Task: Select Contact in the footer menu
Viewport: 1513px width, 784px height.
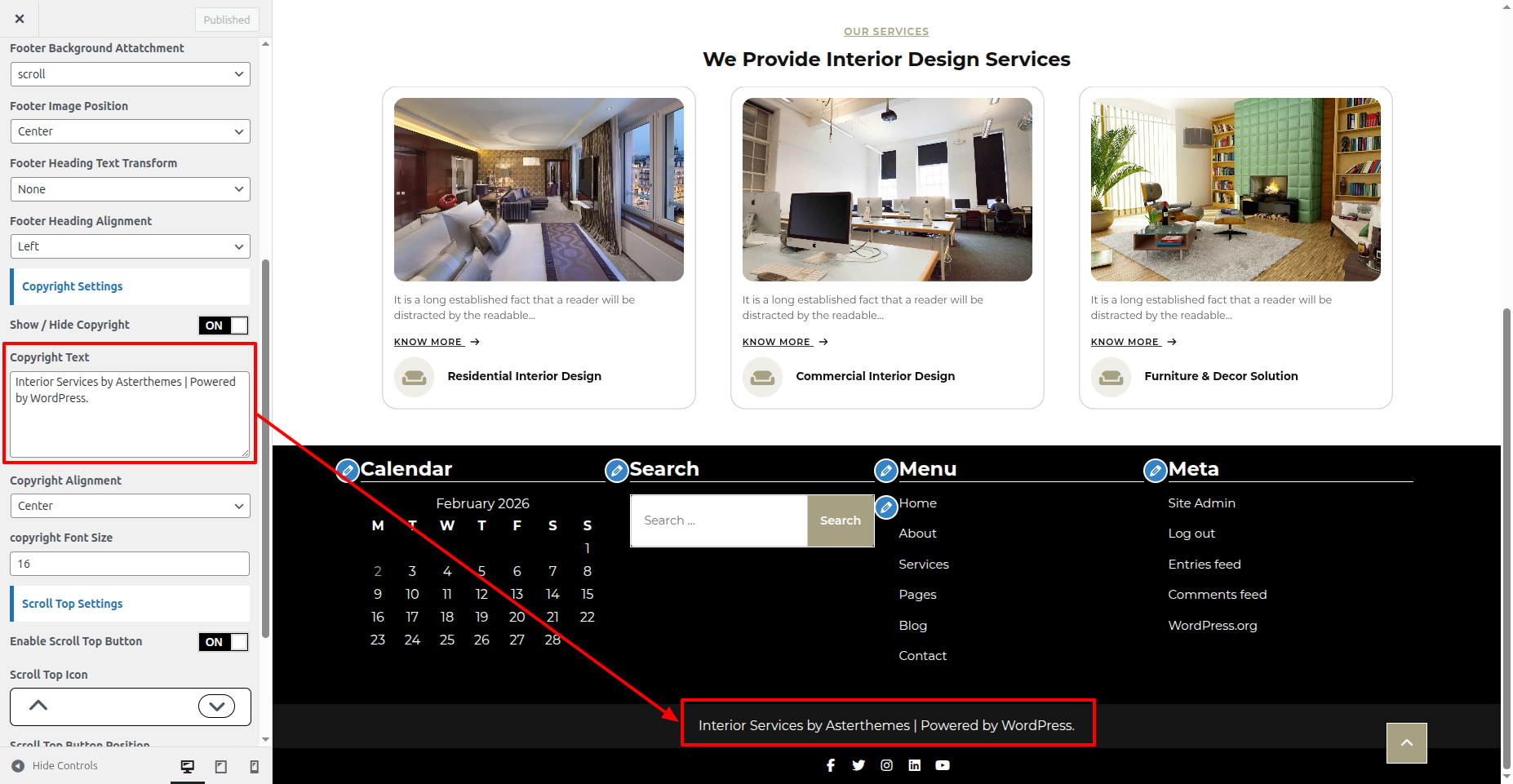Action: (x=922, y=656)
